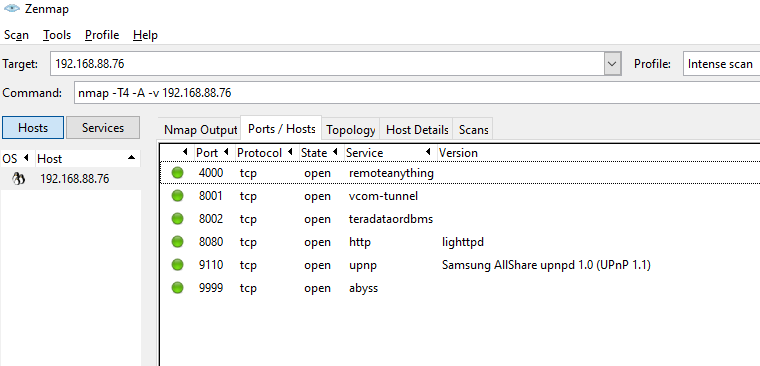
Task: Click port number 8080 cell
Action: 211,242
